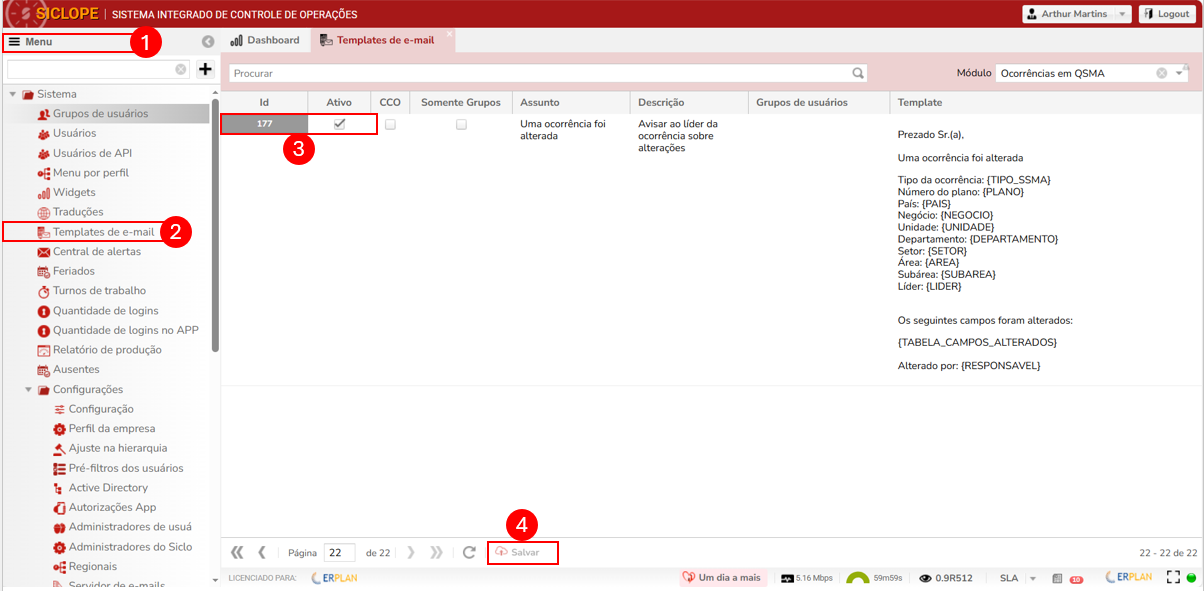This screenshot has width=1204, height=591.
Task: Click the plus icon beside menu search
Action: point(205,69)
